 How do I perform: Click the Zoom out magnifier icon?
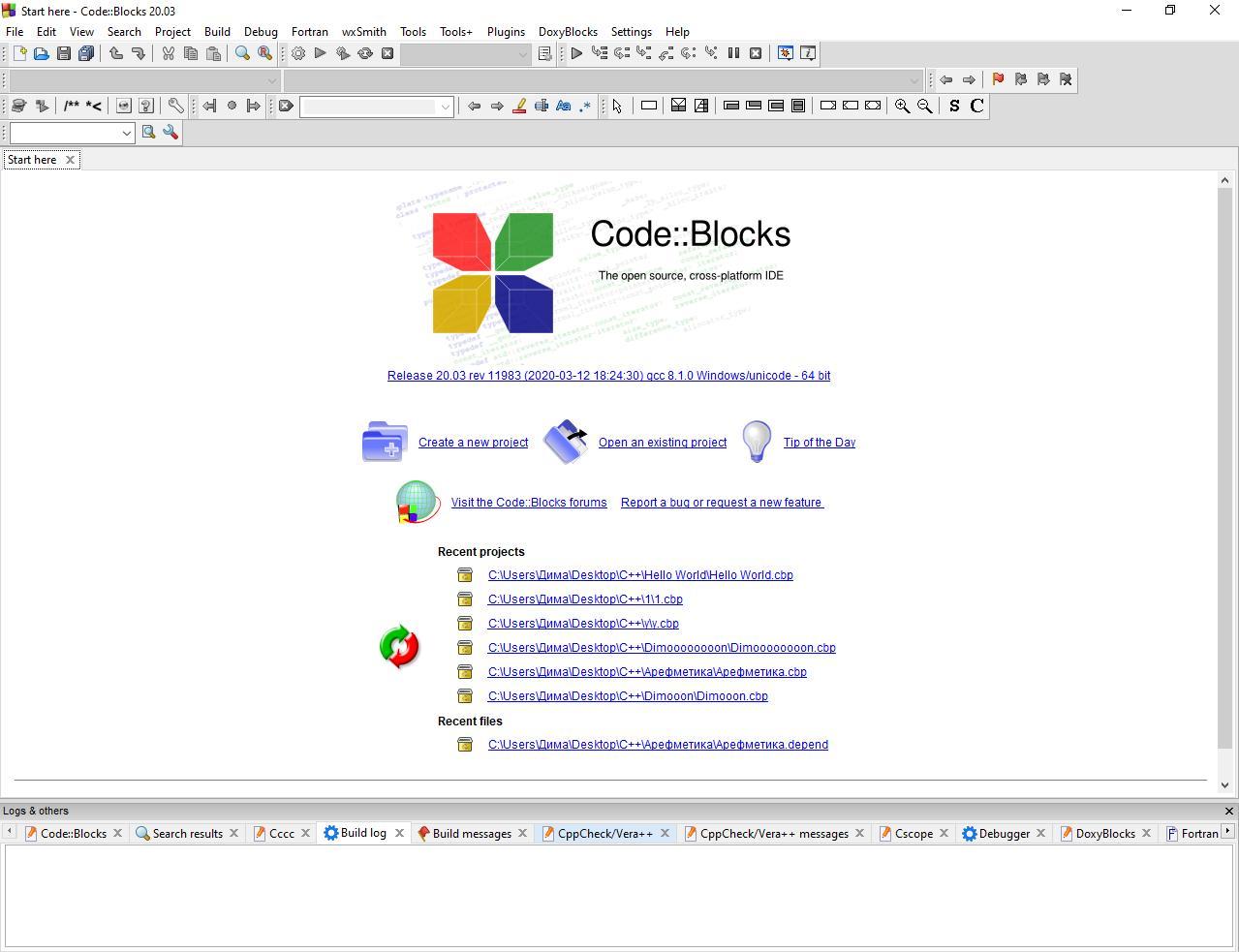coord(925,107)
